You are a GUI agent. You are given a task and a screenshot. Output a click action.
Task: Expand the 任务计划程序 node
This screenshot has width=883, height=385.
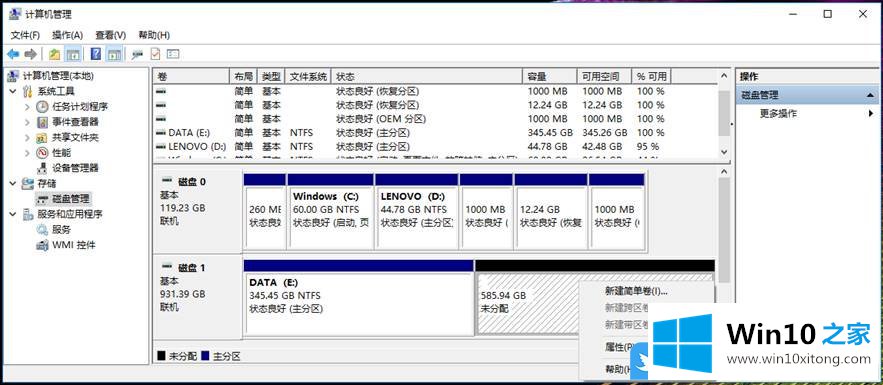[27, 106]
